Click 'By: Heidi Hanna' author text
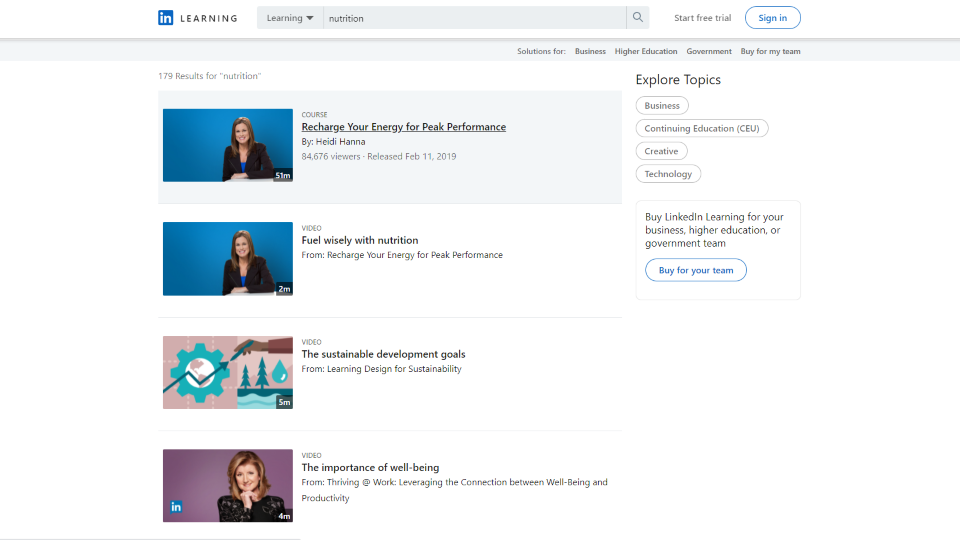Image resolution: width=960 pixels, height=540 pixels. coord(333,141)
